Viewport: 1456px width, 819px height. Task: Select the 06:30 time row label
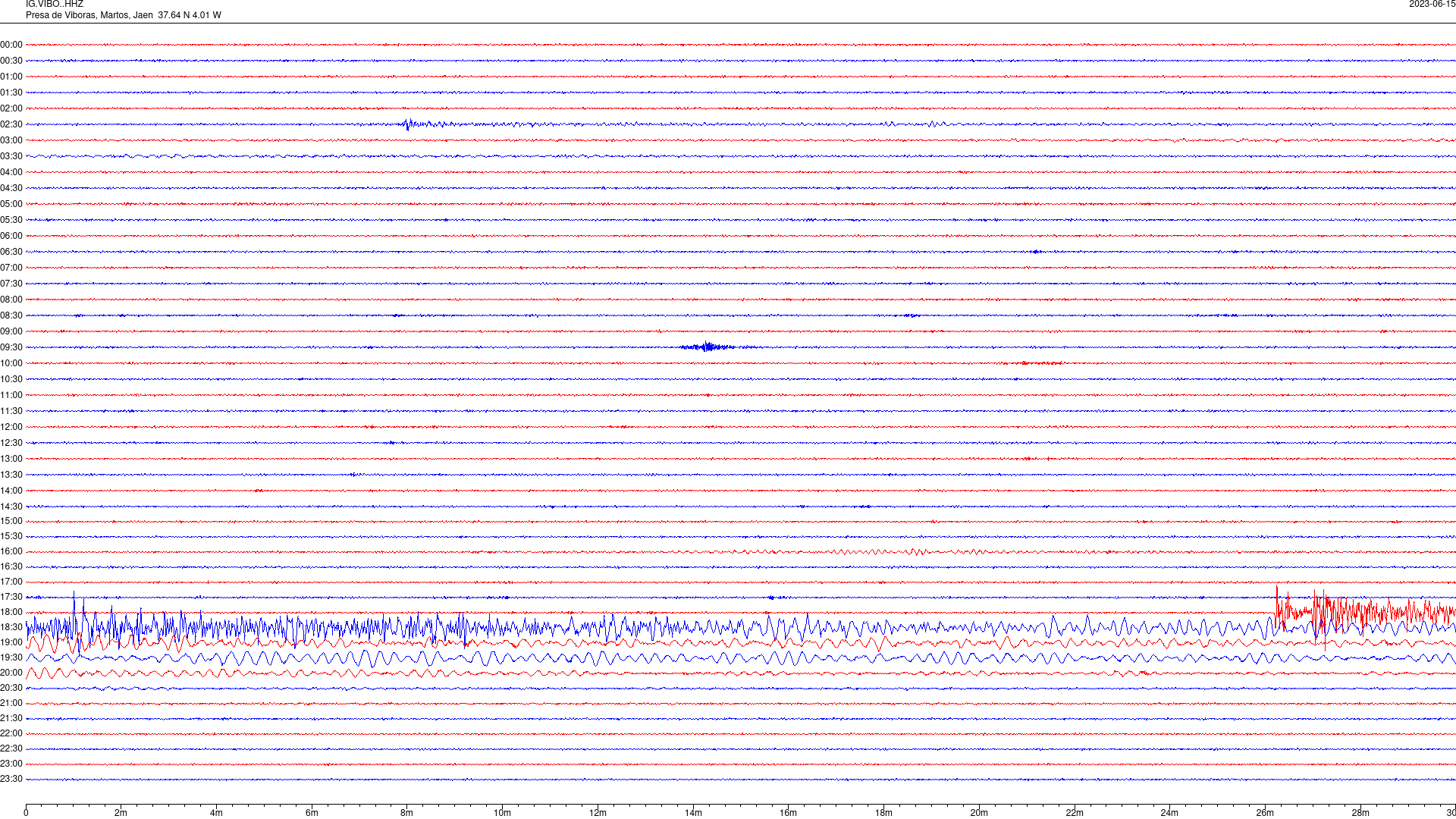11,252
